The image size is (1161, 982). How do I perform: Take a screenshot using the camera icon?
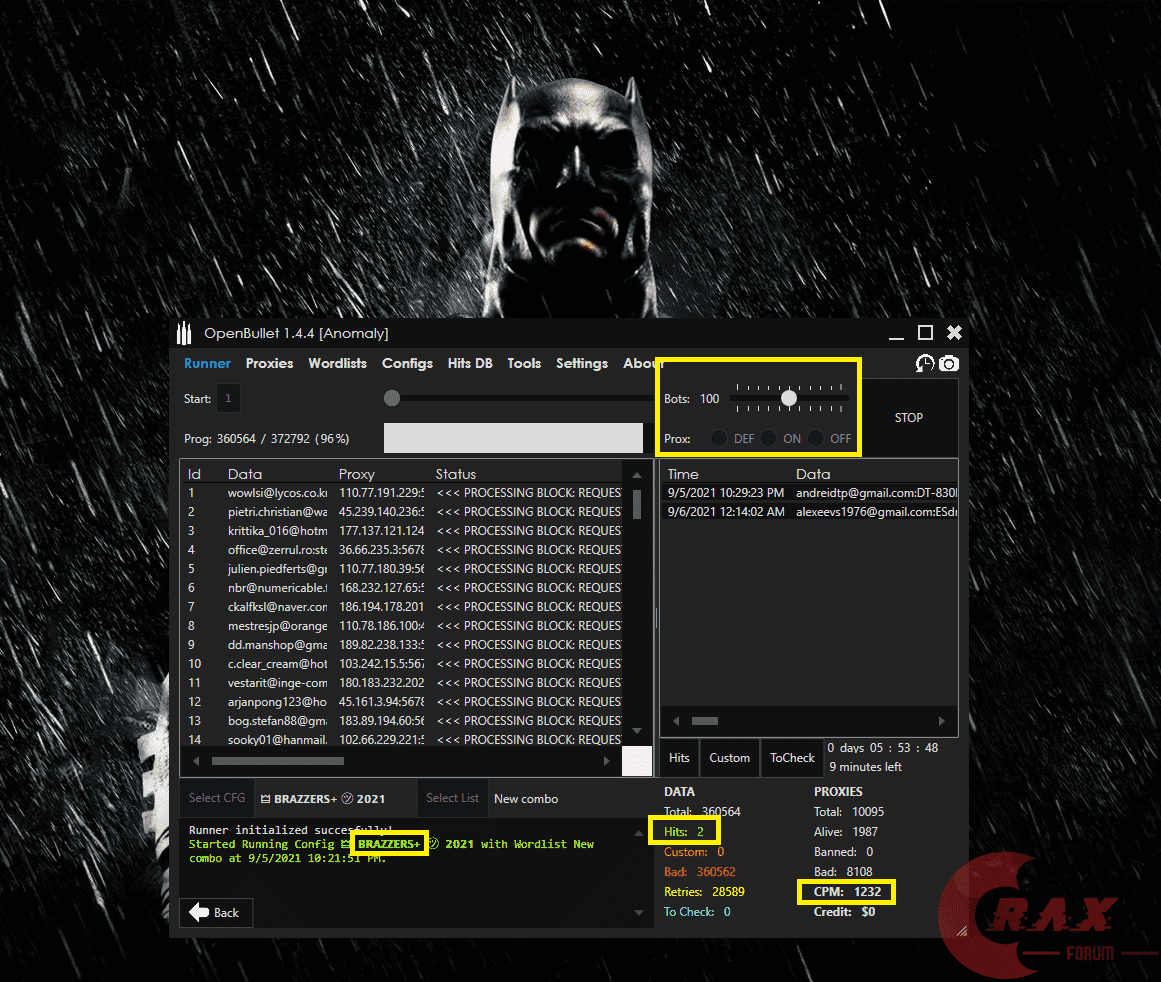click(x=948, y=363)
